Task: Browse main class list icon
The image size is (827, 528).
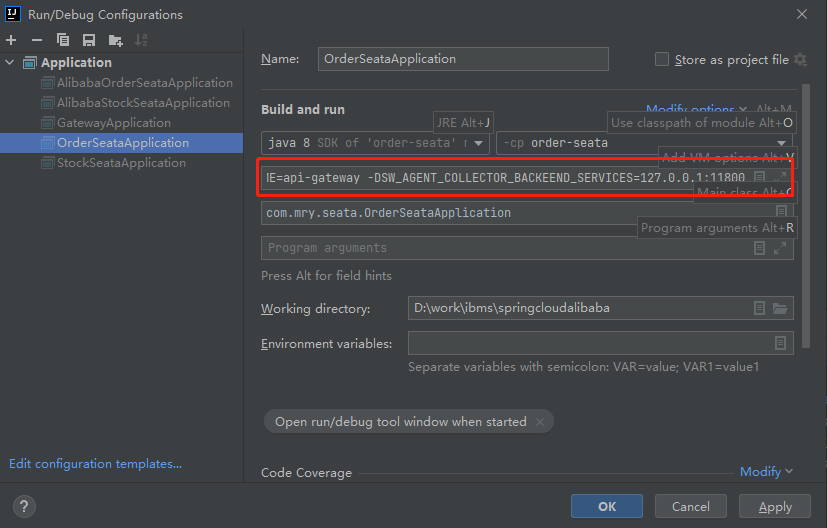Action: 781,212
